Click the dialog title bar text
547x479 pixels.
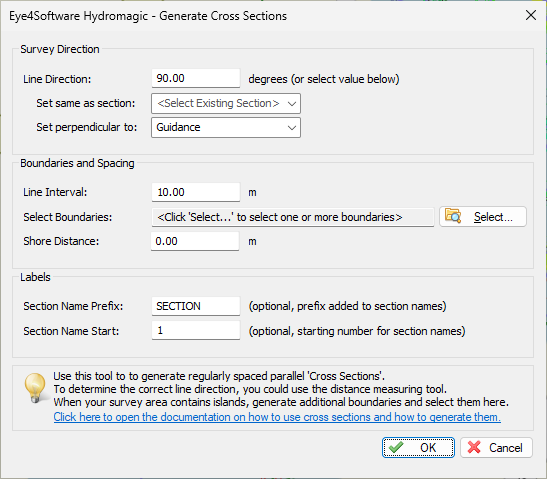[x=148, y=16]
